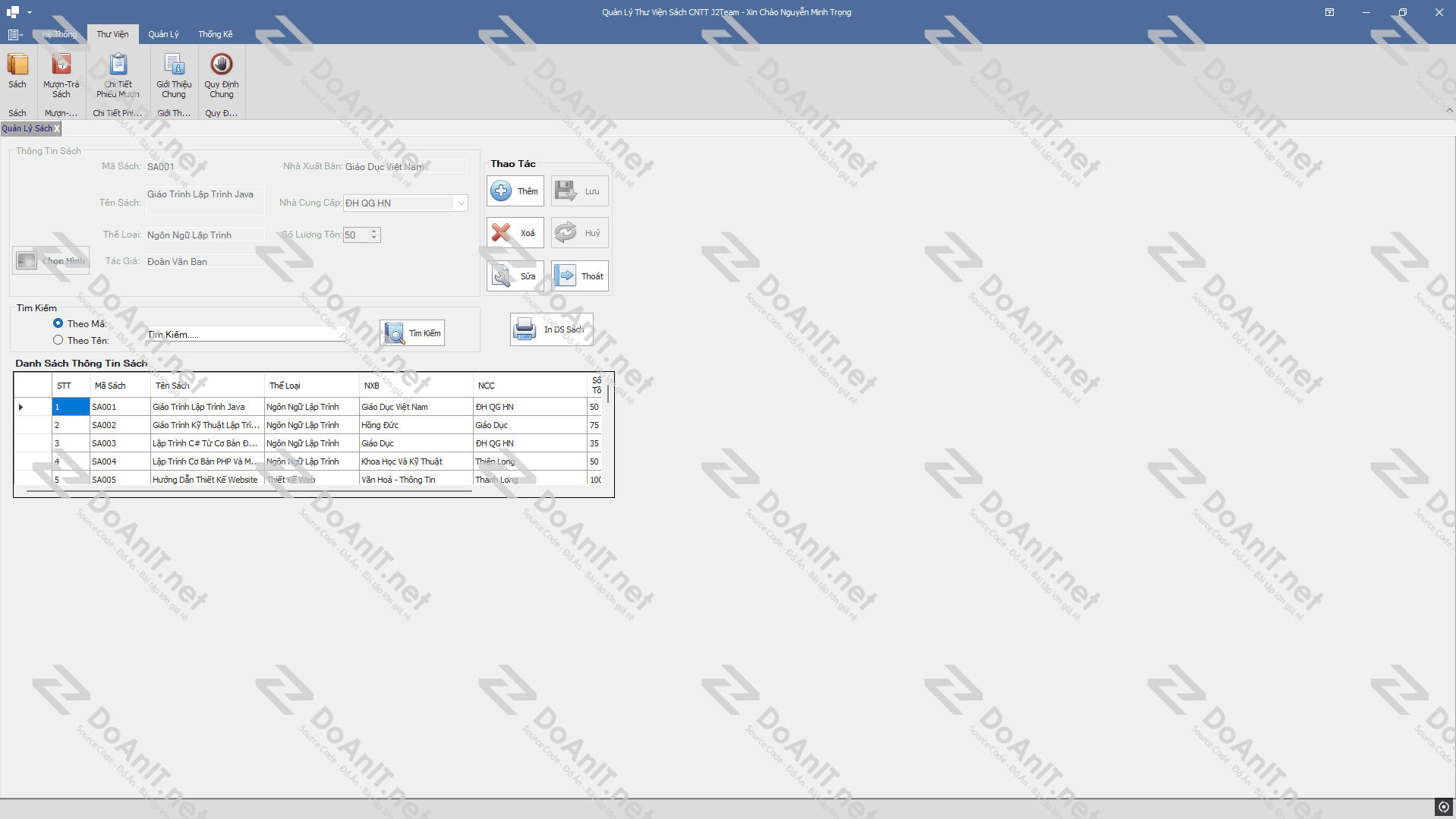
Task: Open Mượn-Trả Sách ribbon icon
Action: pos(61,76)
